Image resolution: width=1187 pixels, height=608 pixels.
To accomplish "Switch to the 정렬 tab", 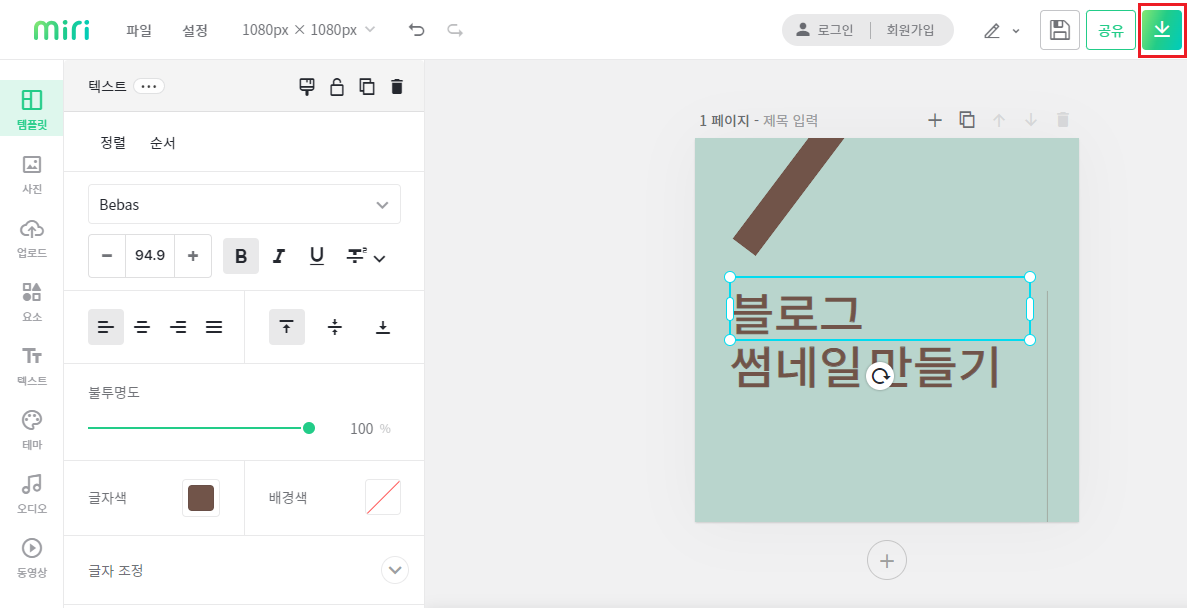I will coord(113,142).
